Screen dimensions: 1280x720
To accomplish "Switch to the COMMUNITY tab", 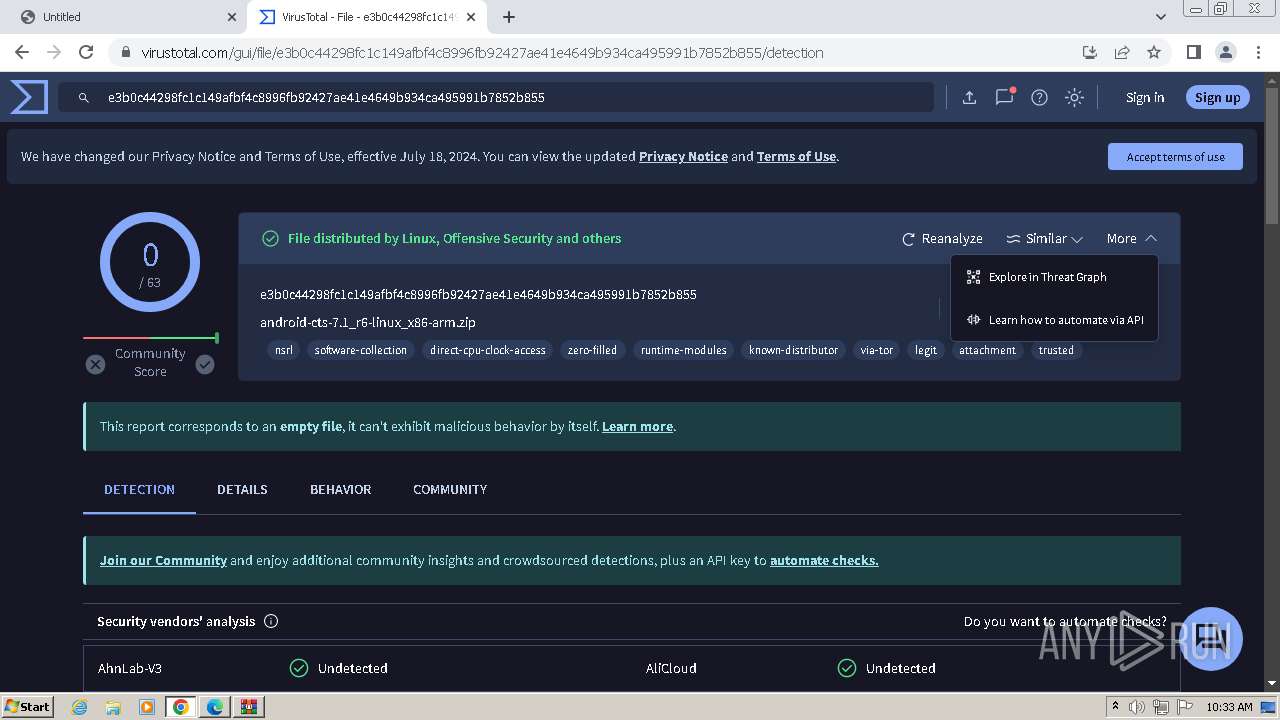I will [x=450, y=489].
